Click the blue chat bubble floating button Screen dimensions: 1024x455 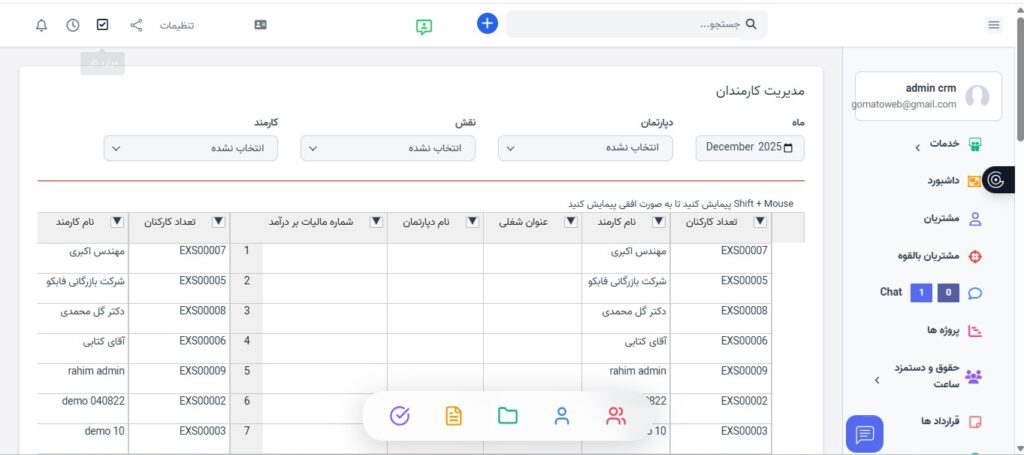click(865, 433)
